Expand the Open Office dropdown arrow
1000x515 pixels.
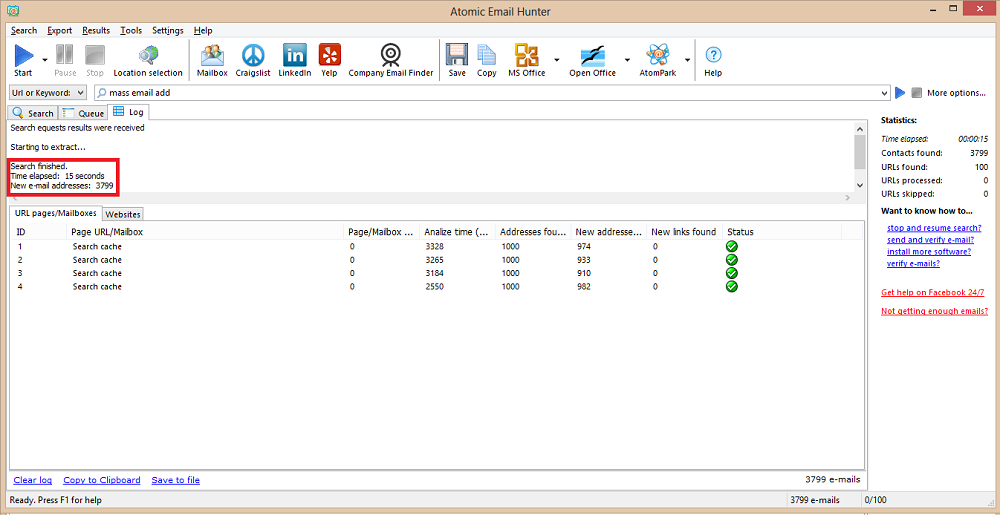pos(627,60)
